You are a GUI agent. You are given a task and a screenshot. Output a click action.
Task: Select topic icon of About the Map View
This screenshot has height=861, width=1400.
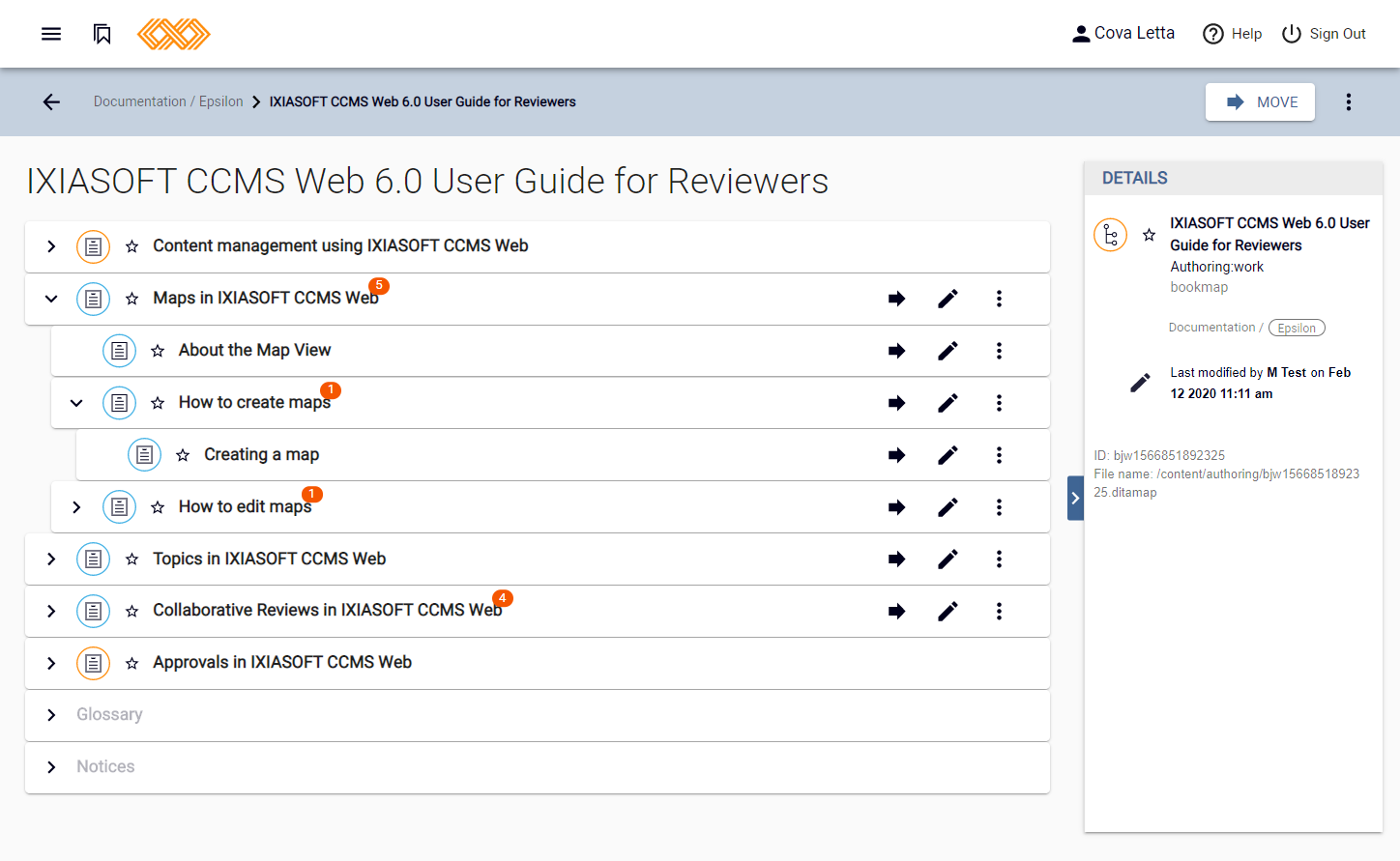click(x=119, y=351)
